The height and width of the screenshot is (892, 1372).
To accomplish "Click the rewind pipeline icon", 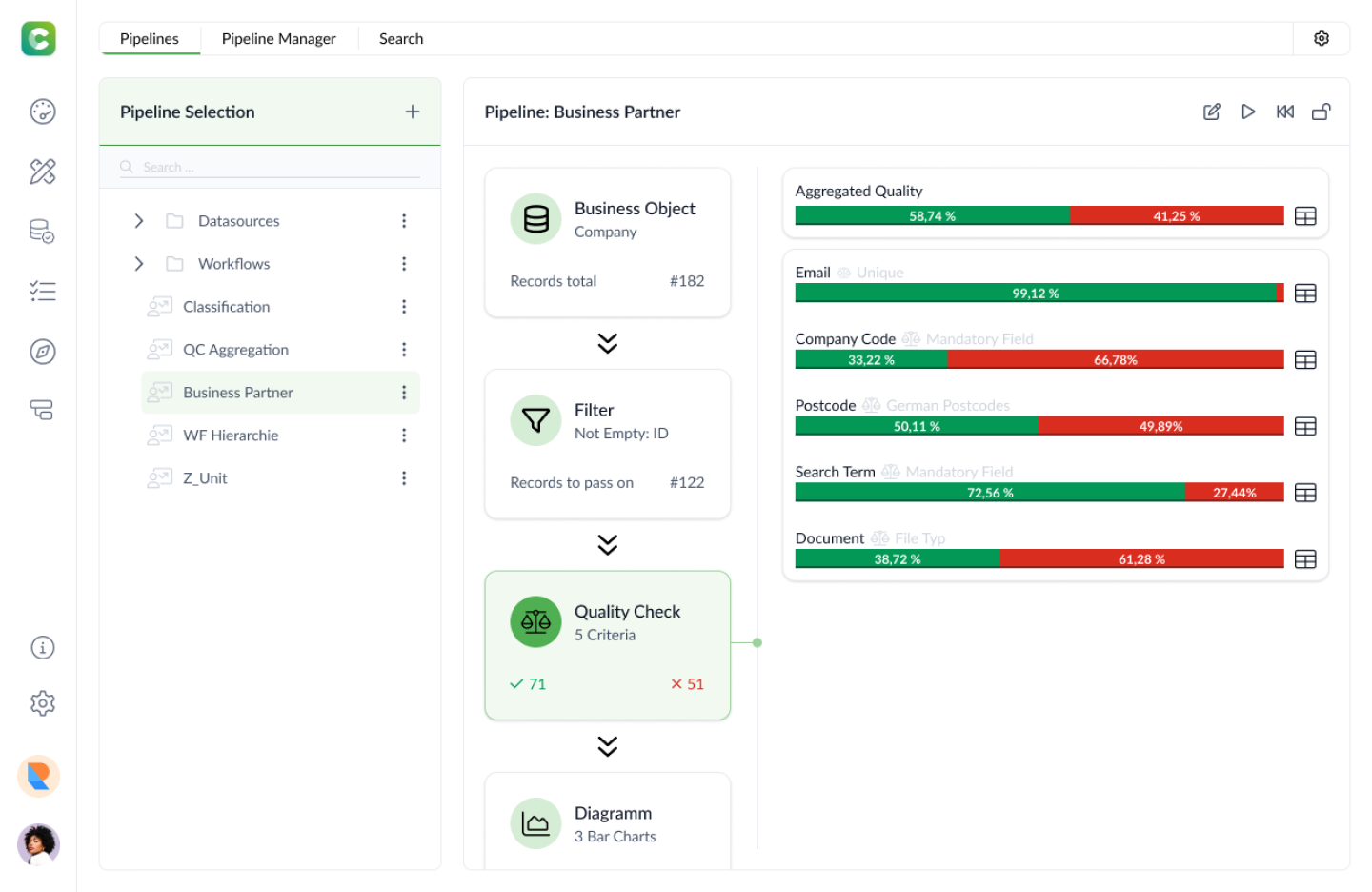I will tap(1285, 111).
